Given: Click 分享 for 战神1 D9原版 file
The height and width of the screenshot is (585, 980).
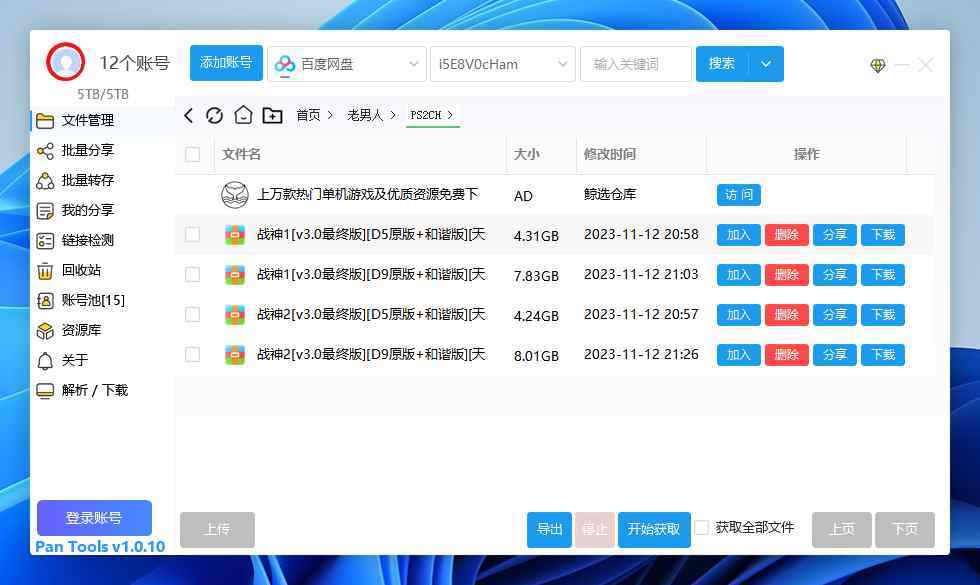Looking at the screenshot, I should click(x=835, y=275).
